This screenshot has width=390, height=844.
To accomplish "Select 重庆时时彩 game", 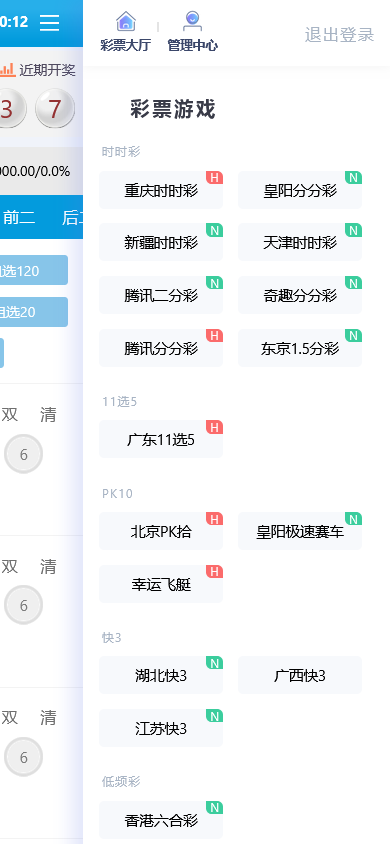I will [x=161, y=191].
